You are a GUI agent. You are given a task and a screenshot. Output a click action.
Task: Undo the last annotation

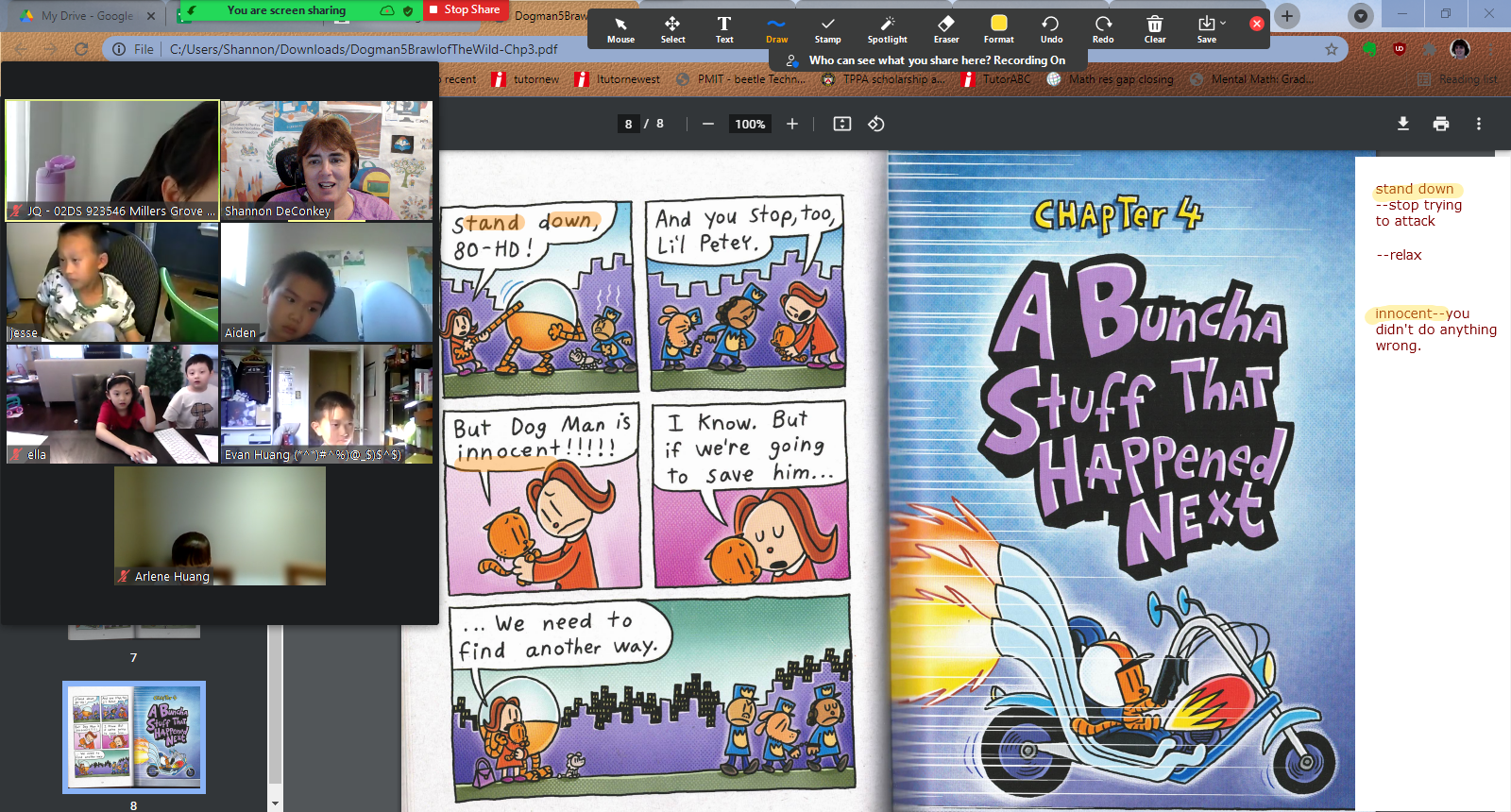tap(1051, 29)
